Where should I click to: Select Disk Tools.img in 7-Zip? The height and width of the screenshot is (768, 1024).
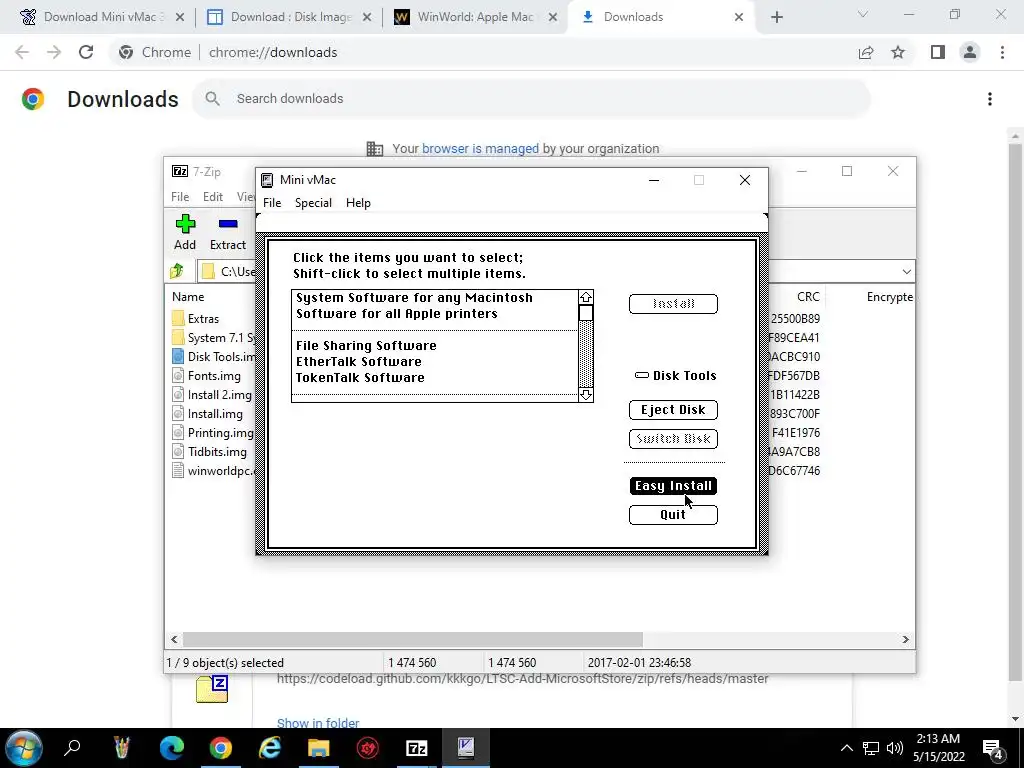(214, 357)
